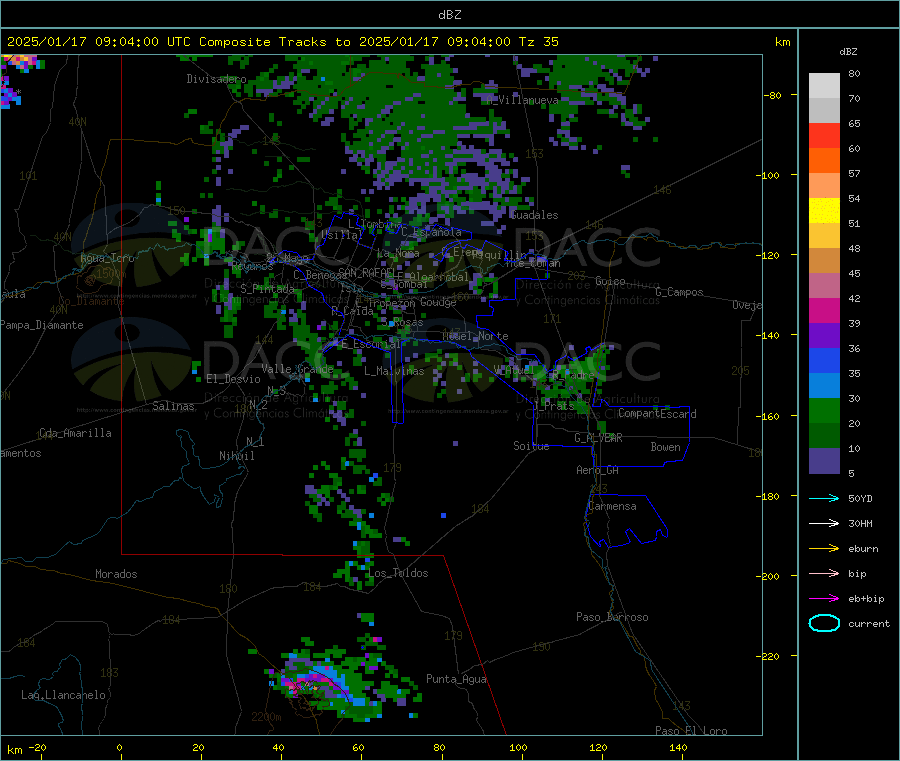The height and width of the screenshot is (761, 900).
Task: Click the Goudge map label
Action: point(438,302)
